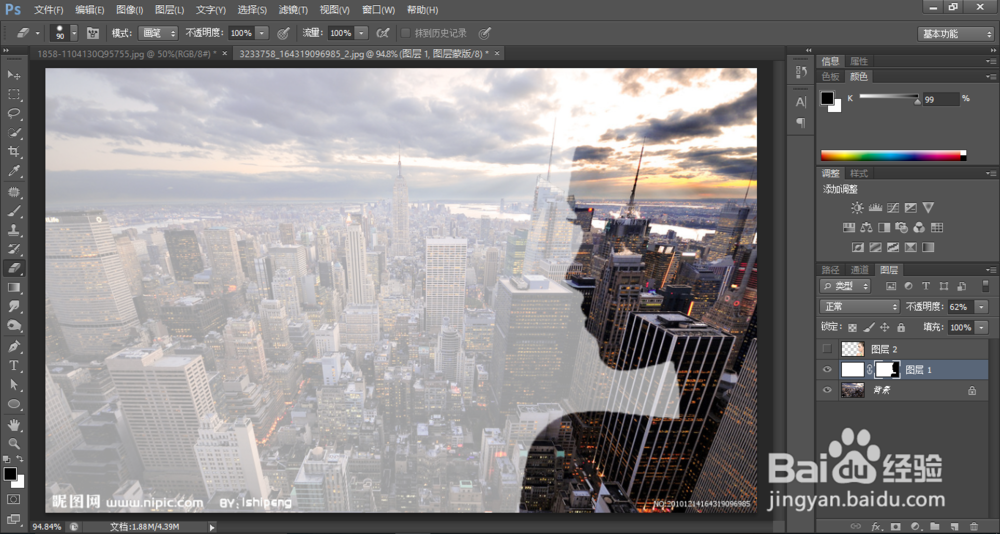1000x534 pixels.
Task: Open 滤镜(T) menu
Action: pyautogui.click(x=293, y=10)
